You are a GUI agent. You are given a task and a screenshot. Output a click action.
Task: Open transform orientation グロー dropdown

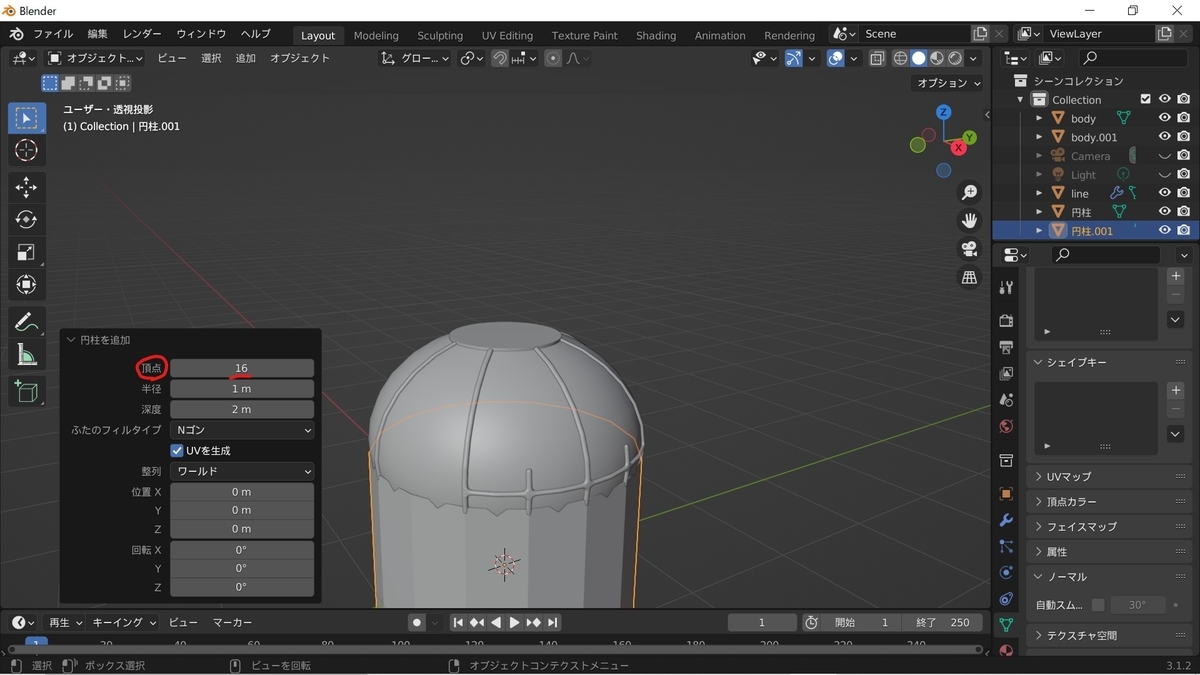tap(415, 58)
